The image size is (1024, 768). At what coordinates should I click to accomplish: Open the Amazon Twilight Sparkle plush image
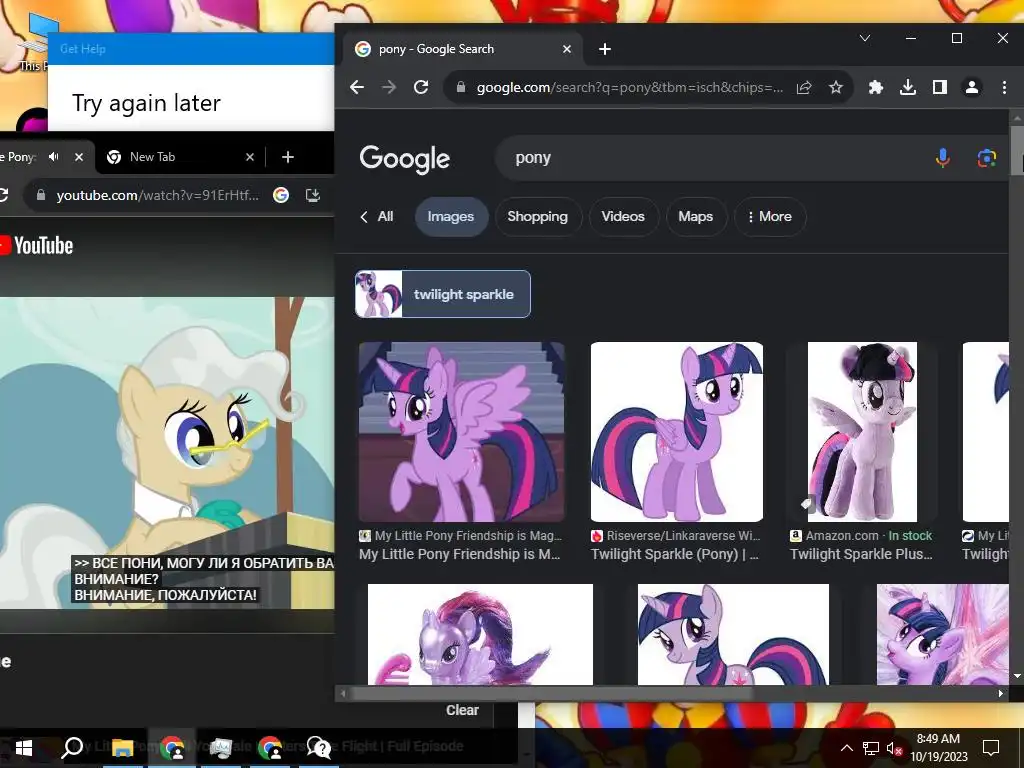click(862, 432)
